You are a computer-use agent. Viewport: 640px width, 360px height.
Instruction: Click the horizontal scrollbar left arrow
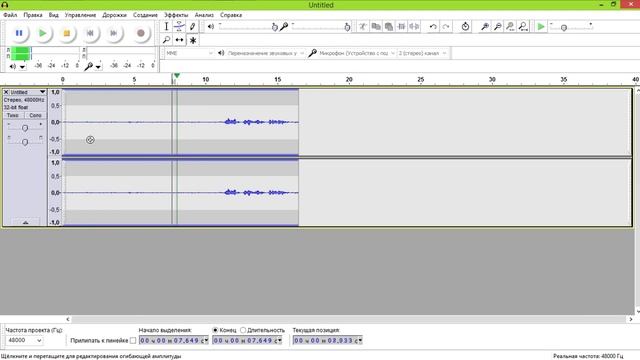68,319
